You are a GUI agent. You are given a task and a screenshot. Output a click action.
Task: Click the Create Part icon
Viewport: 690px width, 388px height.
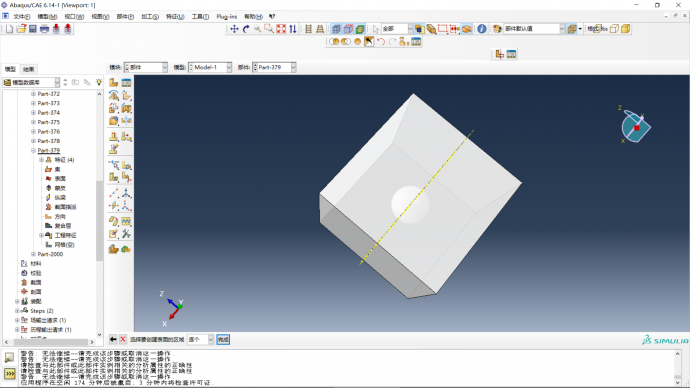[114, 82]
